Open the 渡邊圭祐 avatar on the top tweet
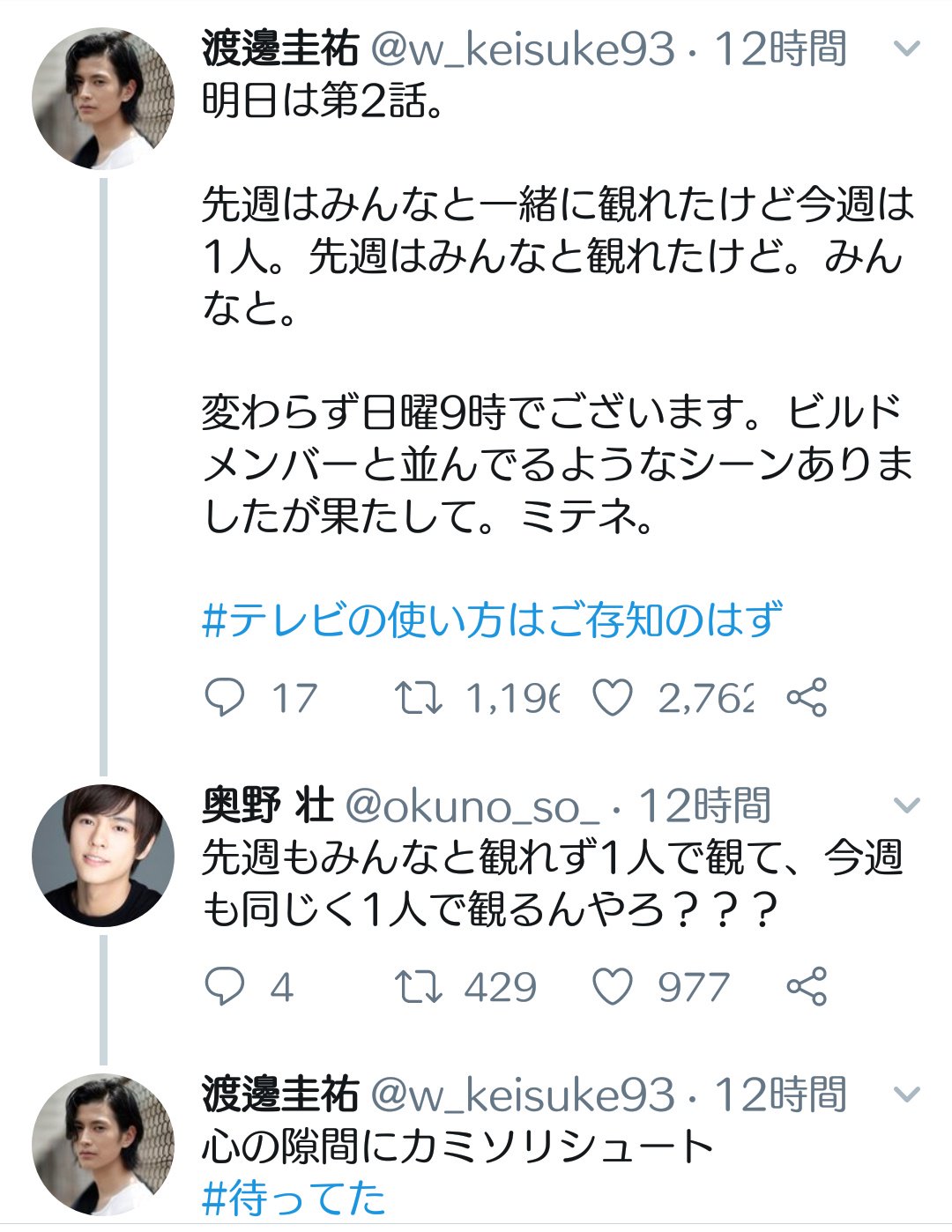The height and width of the screenshot is (1232, 952). tap(103, 99)
